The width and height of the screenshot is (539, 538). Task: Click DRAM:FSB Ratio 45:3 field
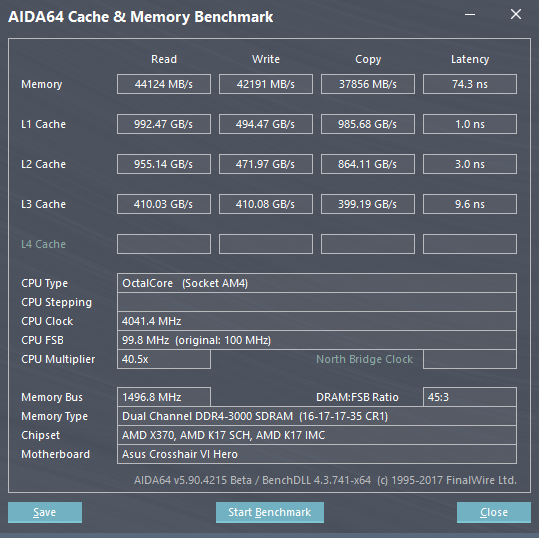(x=470, y=397)
